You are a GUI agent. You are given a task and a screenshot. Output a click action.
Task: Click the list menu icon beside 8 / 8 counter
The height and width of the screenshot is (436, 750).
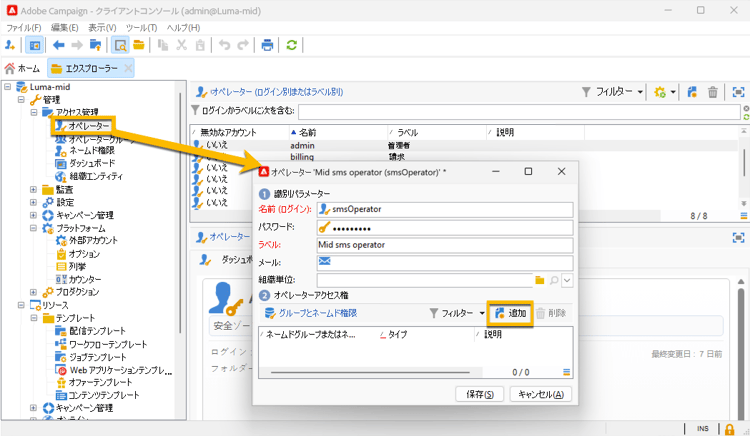tap(744, 216)
